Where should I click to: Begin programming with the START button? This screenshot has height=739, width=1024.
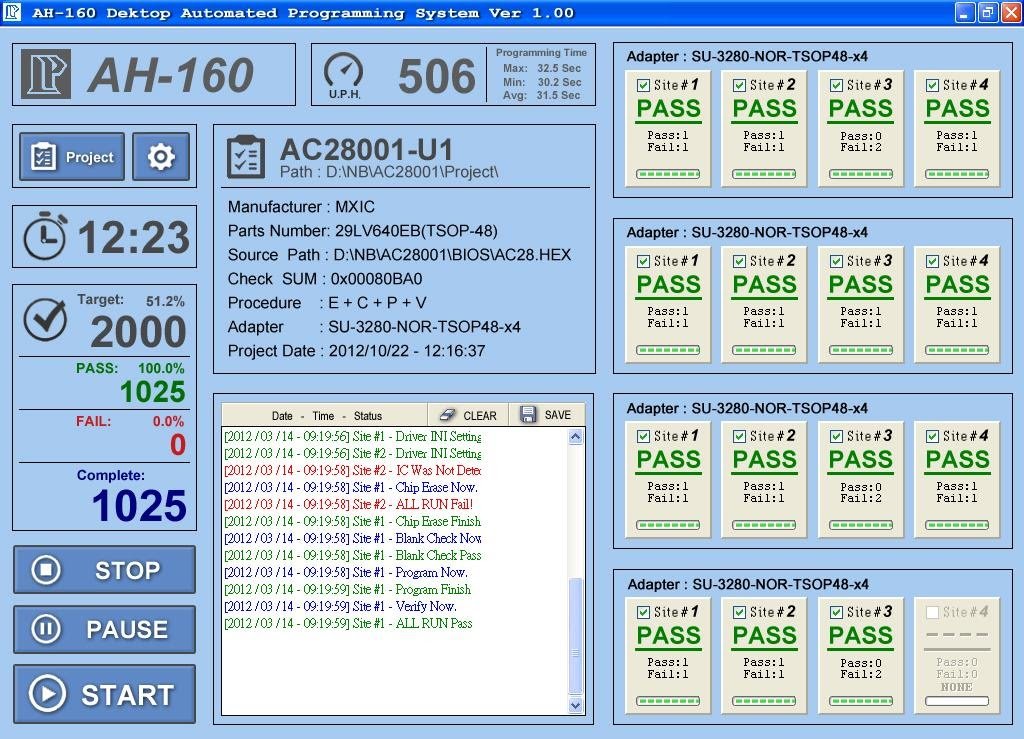coord(104,694)
